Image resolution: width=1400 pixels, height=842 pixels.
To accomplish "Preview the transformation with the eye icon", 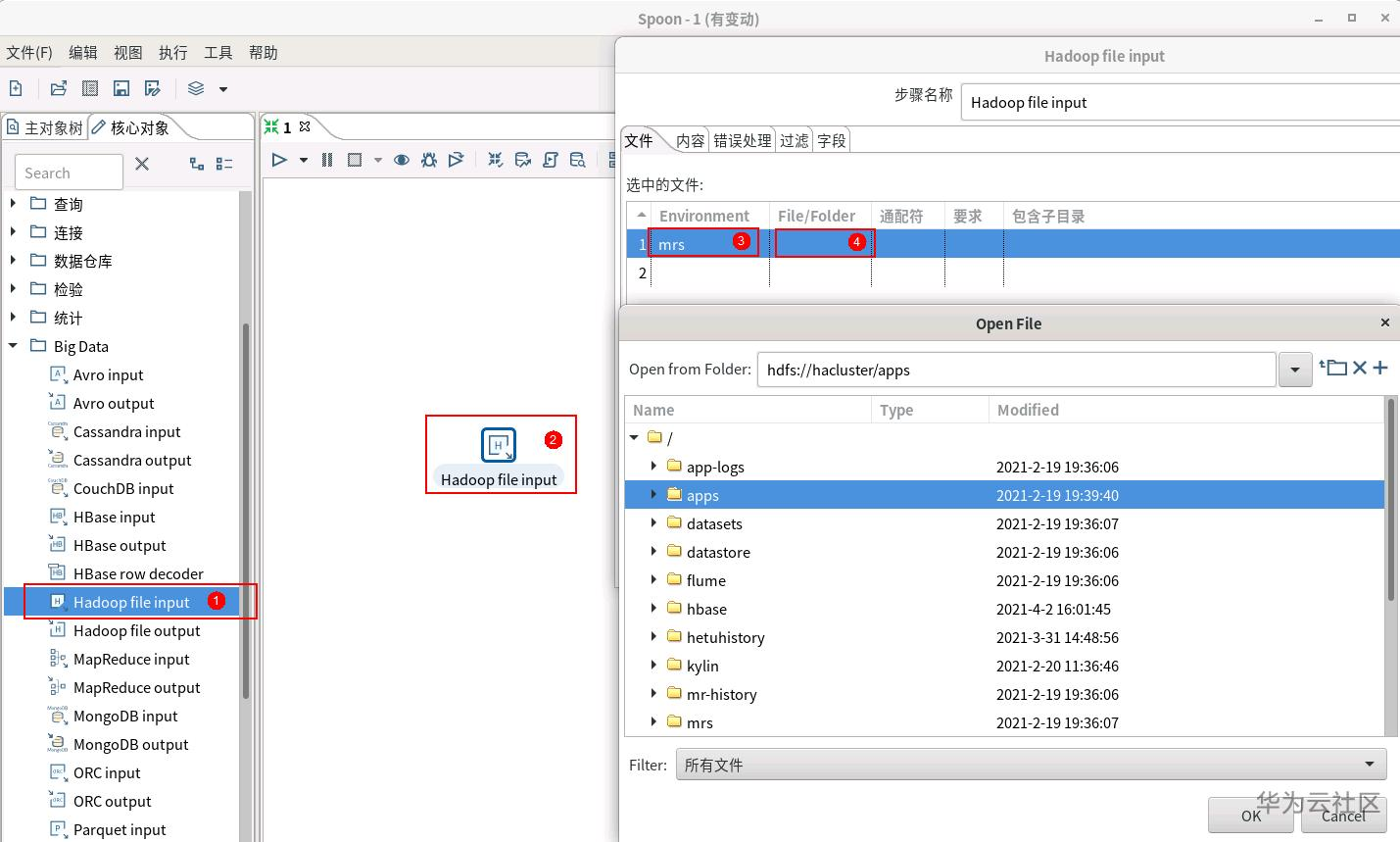I will pos(402,160).
